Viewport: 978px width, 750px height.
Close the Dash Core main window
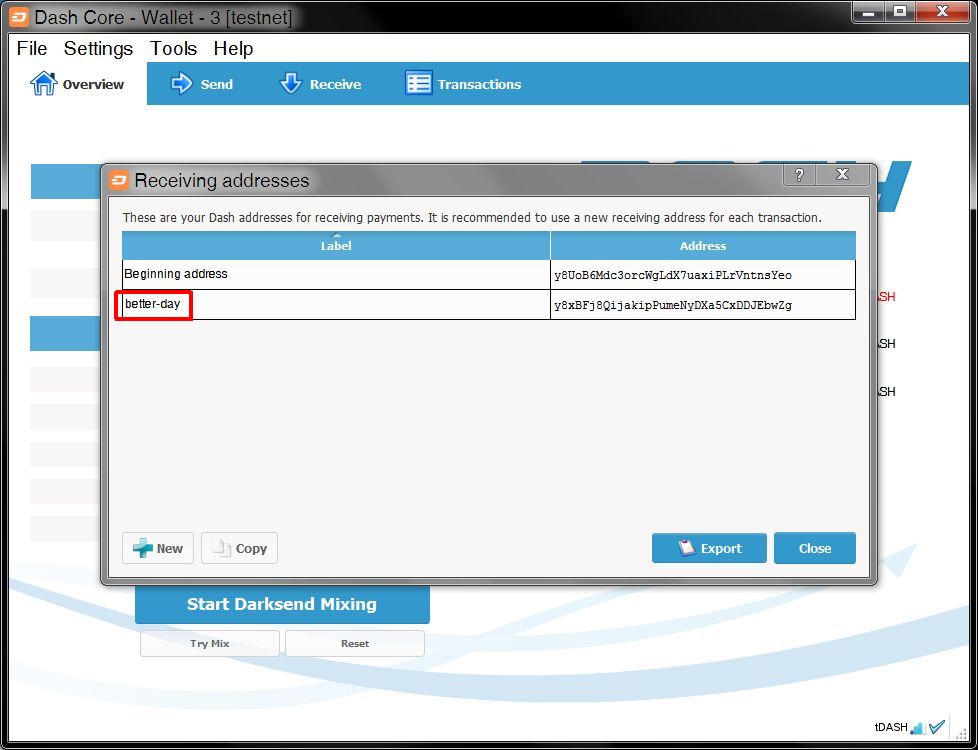[x=942, y=12]
